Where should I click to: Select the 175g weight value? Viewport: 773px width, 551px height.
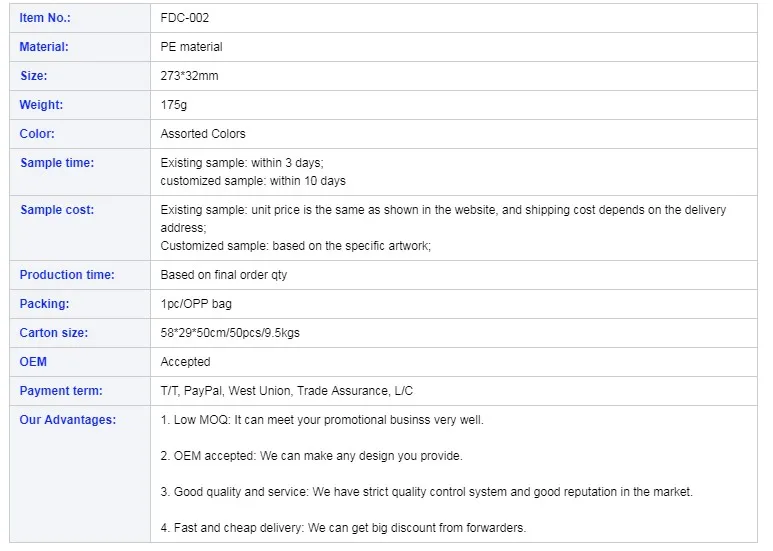pos(174,105)
